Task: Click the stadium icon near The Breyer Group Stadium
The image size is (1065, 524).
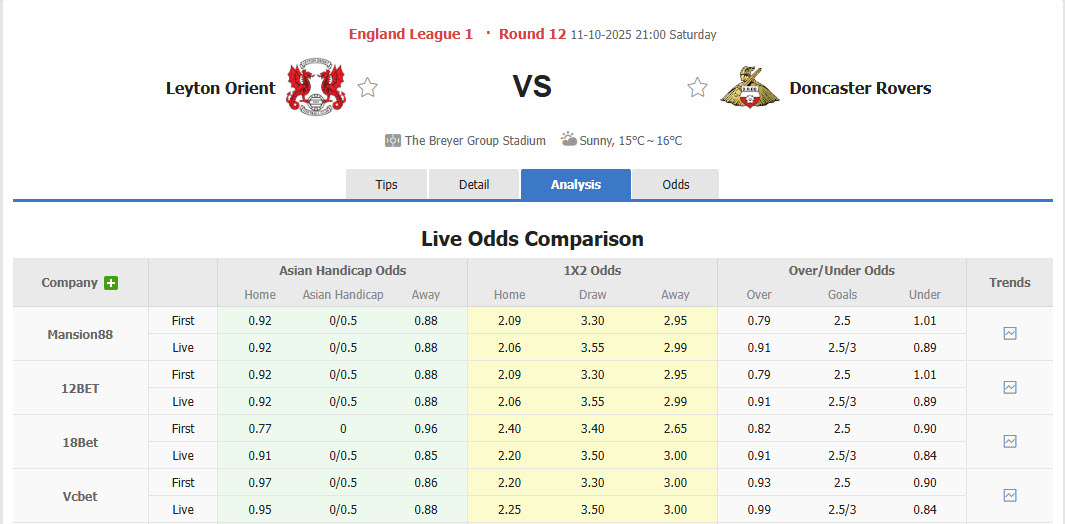Action: pos(393,141)
